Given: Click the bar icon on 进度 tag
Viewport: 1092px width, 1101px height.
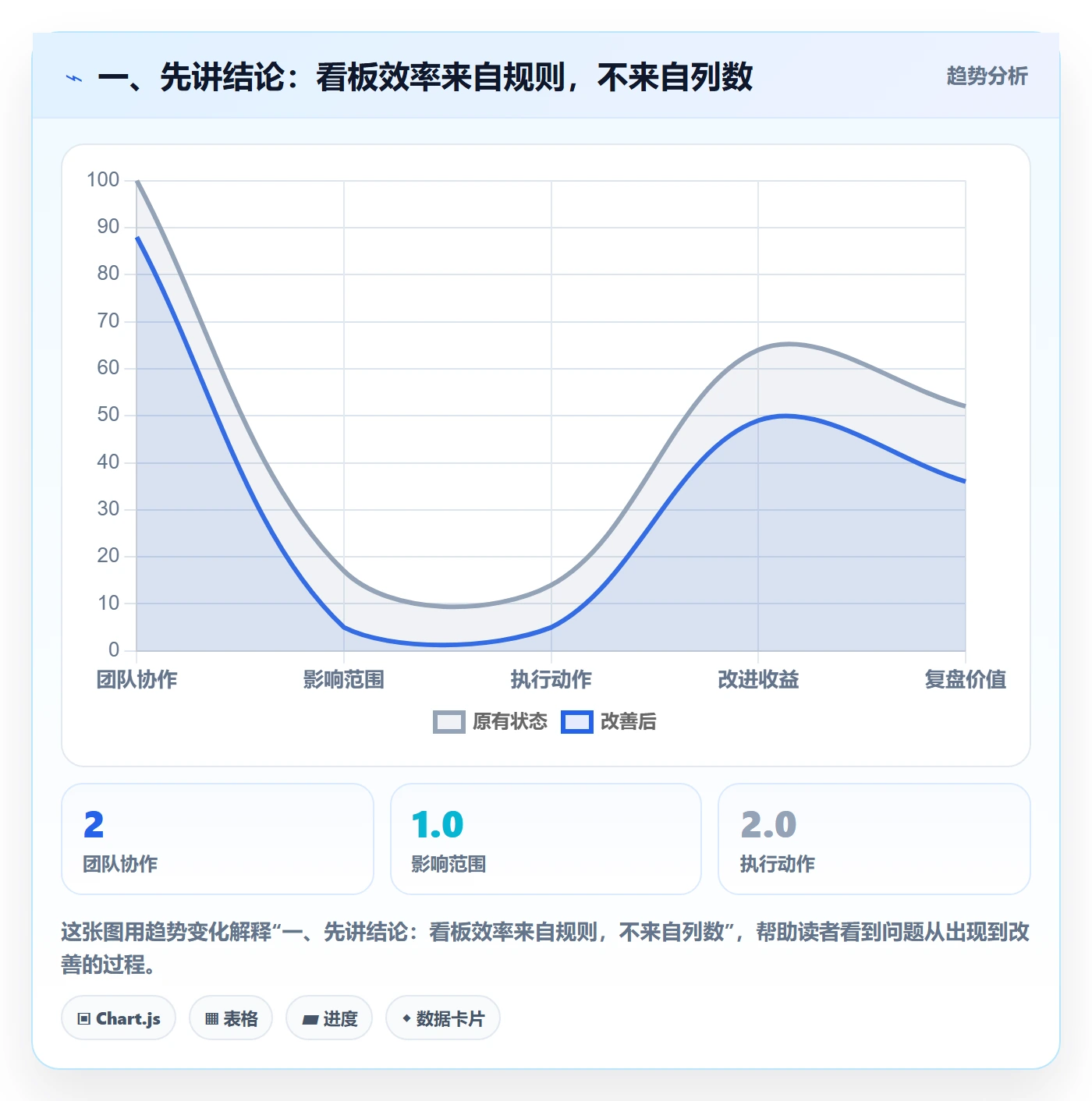Looking at the screenshot, I should [x=310, y=1019].
